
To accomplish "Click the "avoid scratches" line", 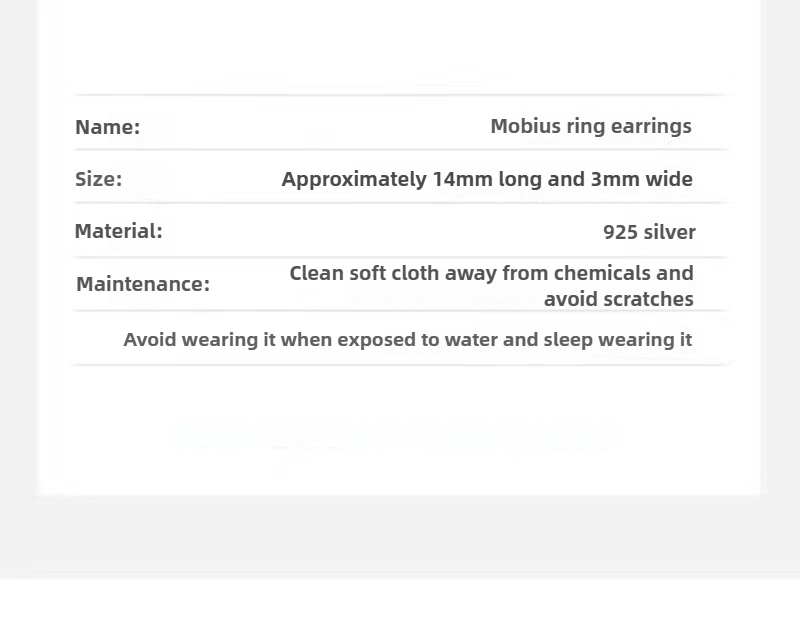I will click(x=618, y=299).
